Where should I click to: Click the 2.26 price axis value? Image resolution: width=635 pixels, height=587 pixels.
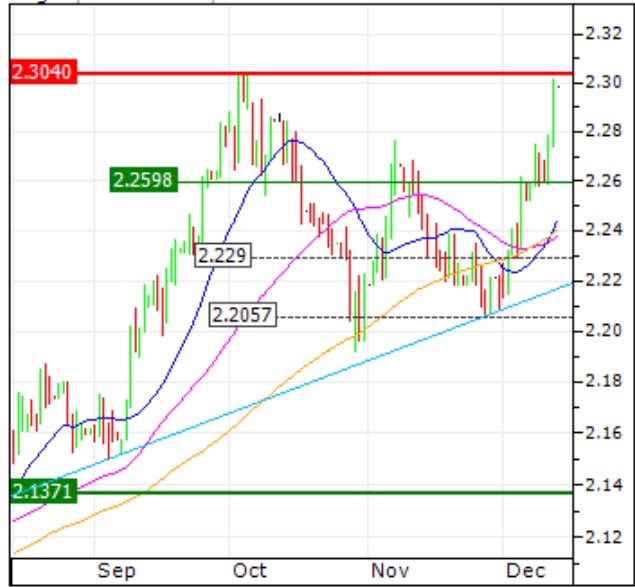[604, 181]
